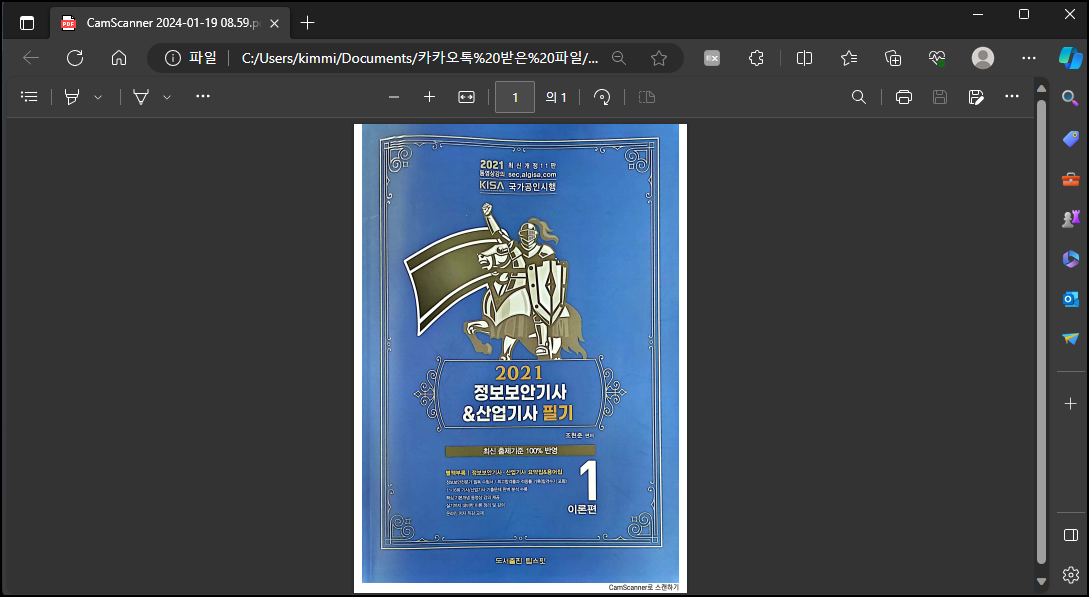Viewport: 1089px width, 597px height.
Task: Zoom out the PDF document
Action: point(394,97)
